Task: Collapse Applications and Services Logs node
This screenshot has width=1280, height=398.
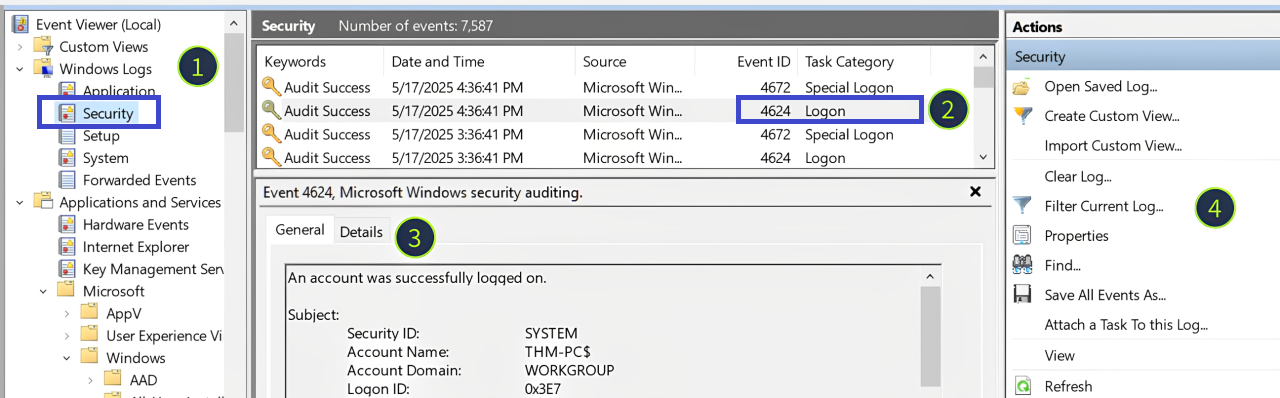Action: 21,202
